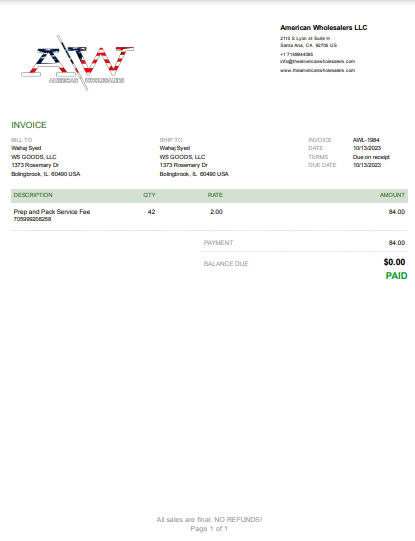415x541 pixels.
Task: Click the 'Page 1 of 1' footer text
Action: point(209,529)
